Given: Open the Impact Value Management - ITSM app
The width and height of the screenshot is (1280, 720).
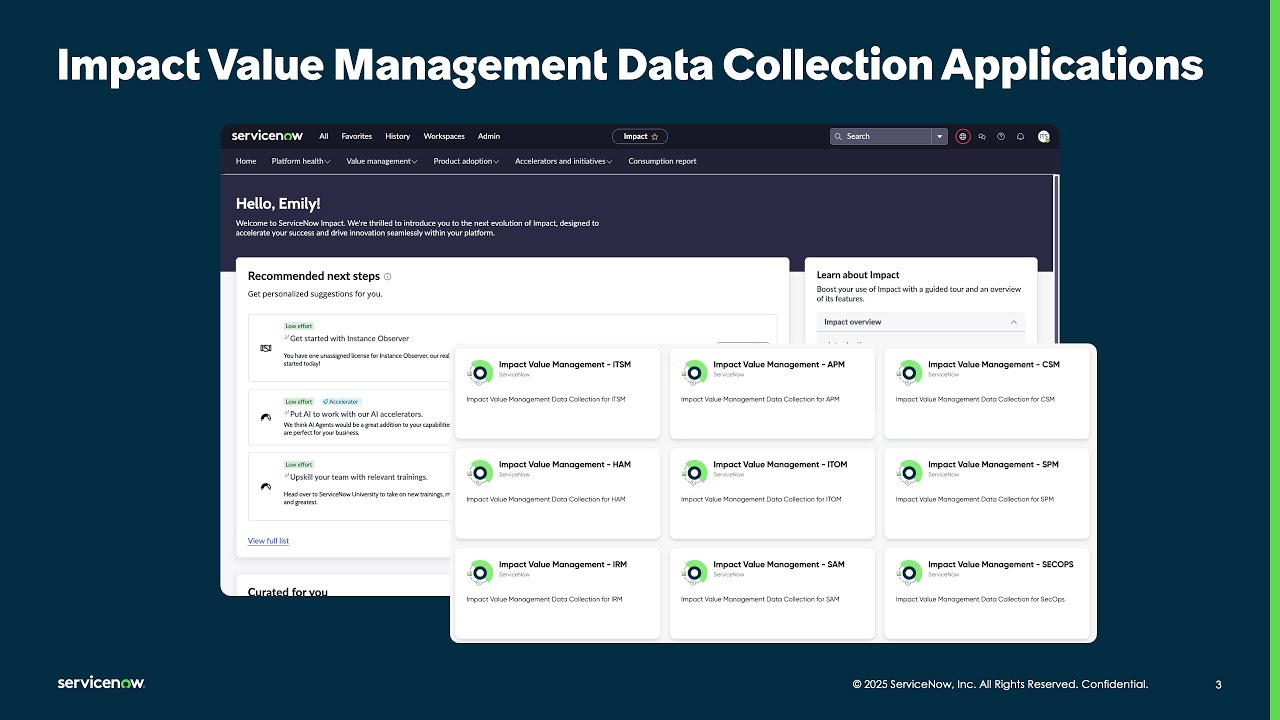Looking at the screenshot, I should pos(557,392).
